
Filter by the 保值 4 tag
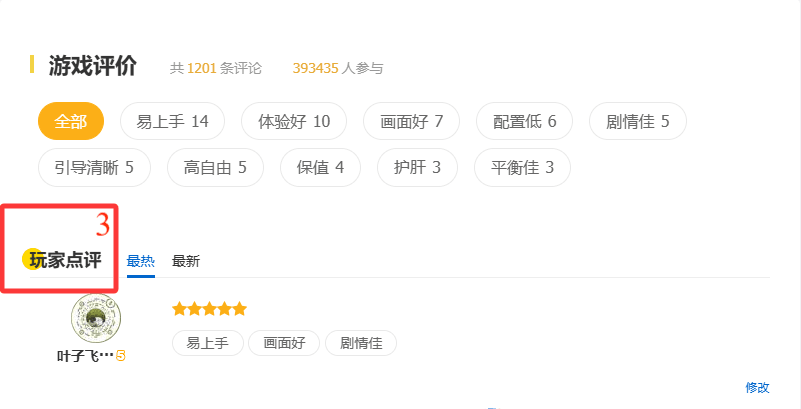tap(320, 167)
